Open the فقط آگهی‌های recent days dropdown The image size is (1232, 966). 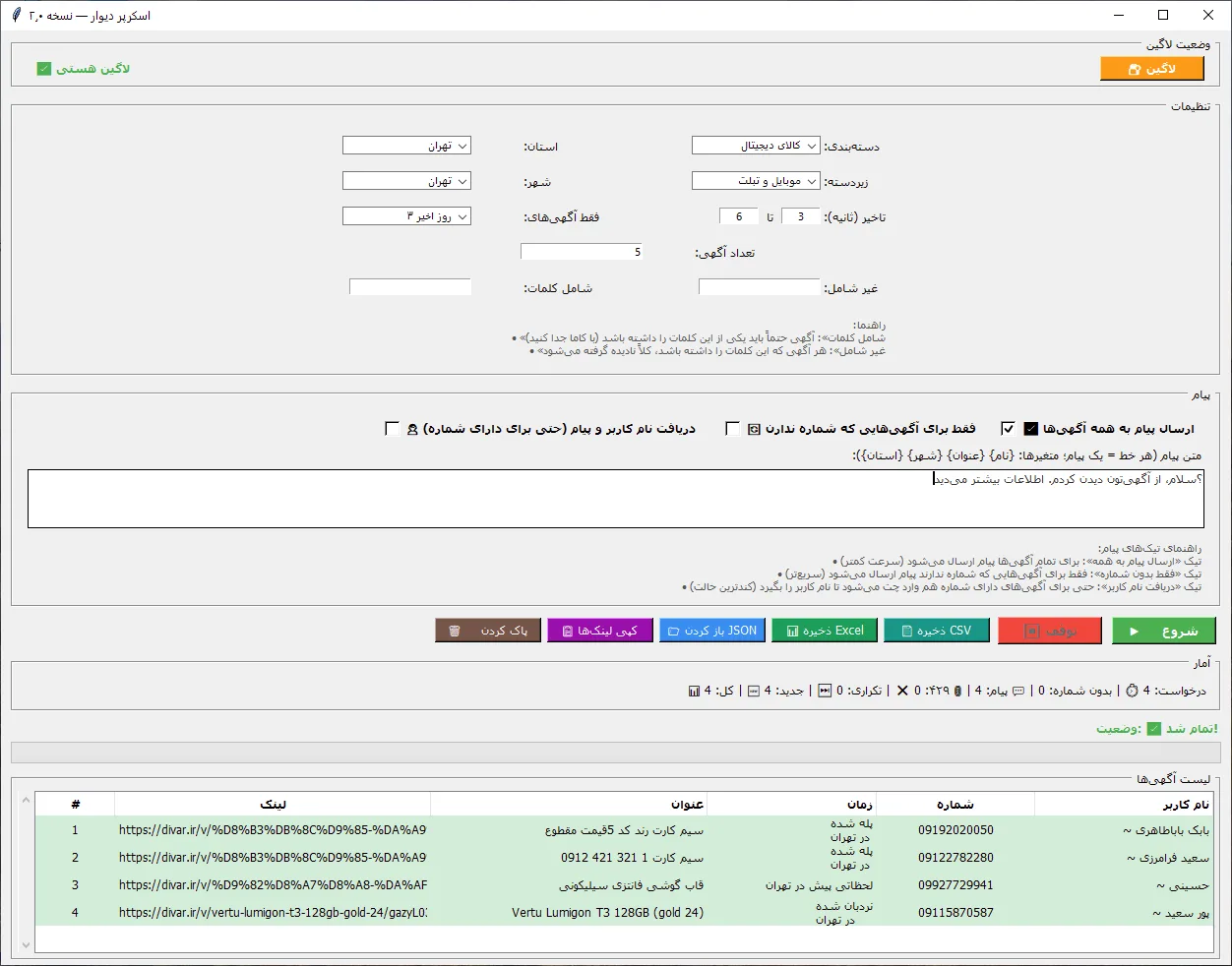(406, 216)
